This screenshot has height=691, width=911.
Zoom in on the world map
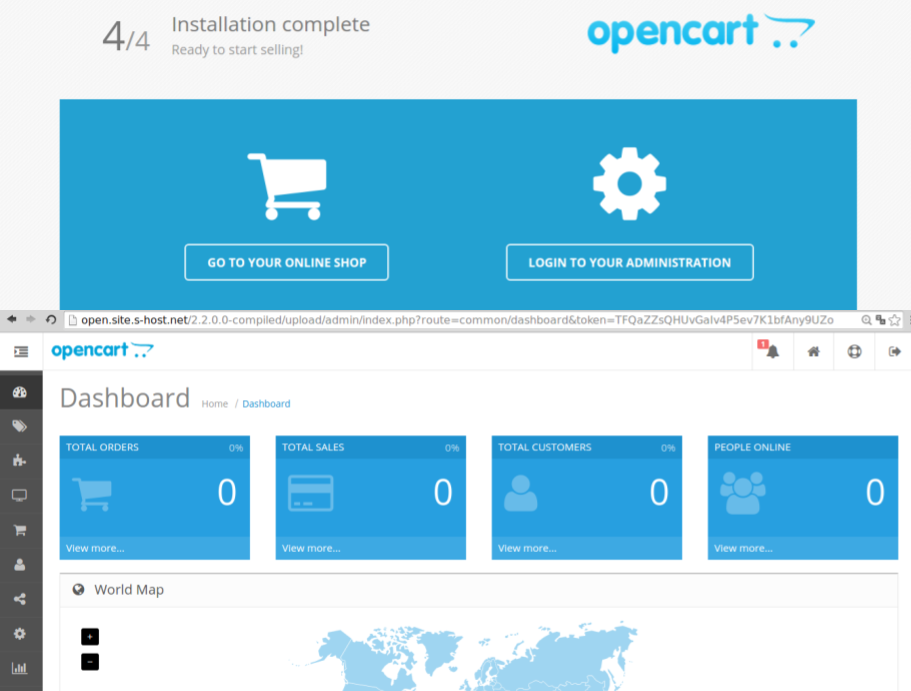pos(90,636)
